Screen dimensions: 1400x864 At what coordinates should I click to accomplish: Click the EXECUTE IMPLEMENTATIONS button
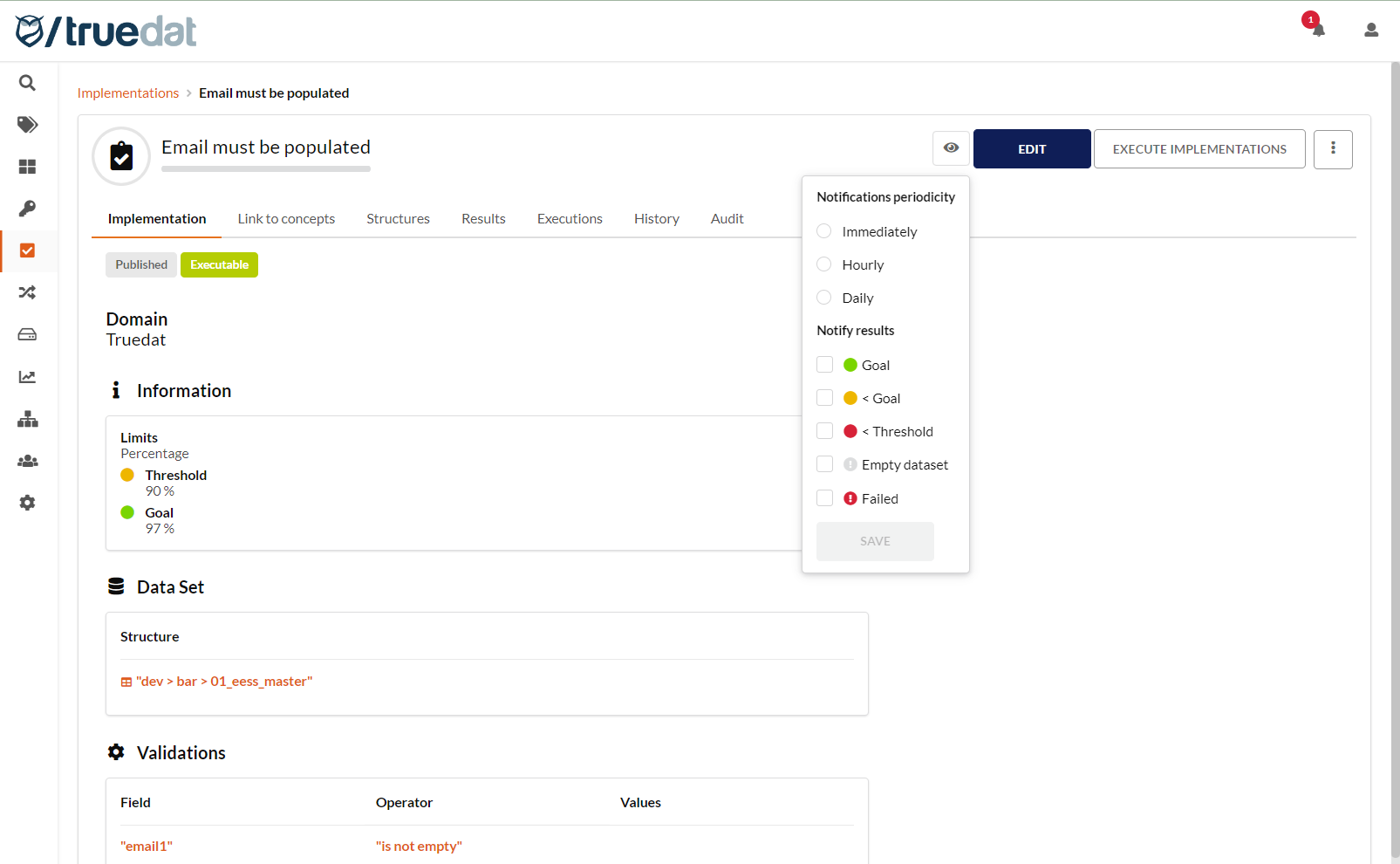(x=1199, y=148)
